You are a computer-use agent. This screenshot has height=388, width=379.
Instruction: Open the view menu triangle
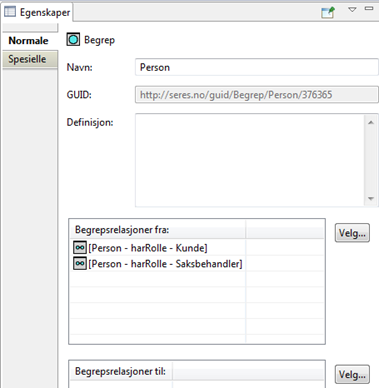(352, 10)
